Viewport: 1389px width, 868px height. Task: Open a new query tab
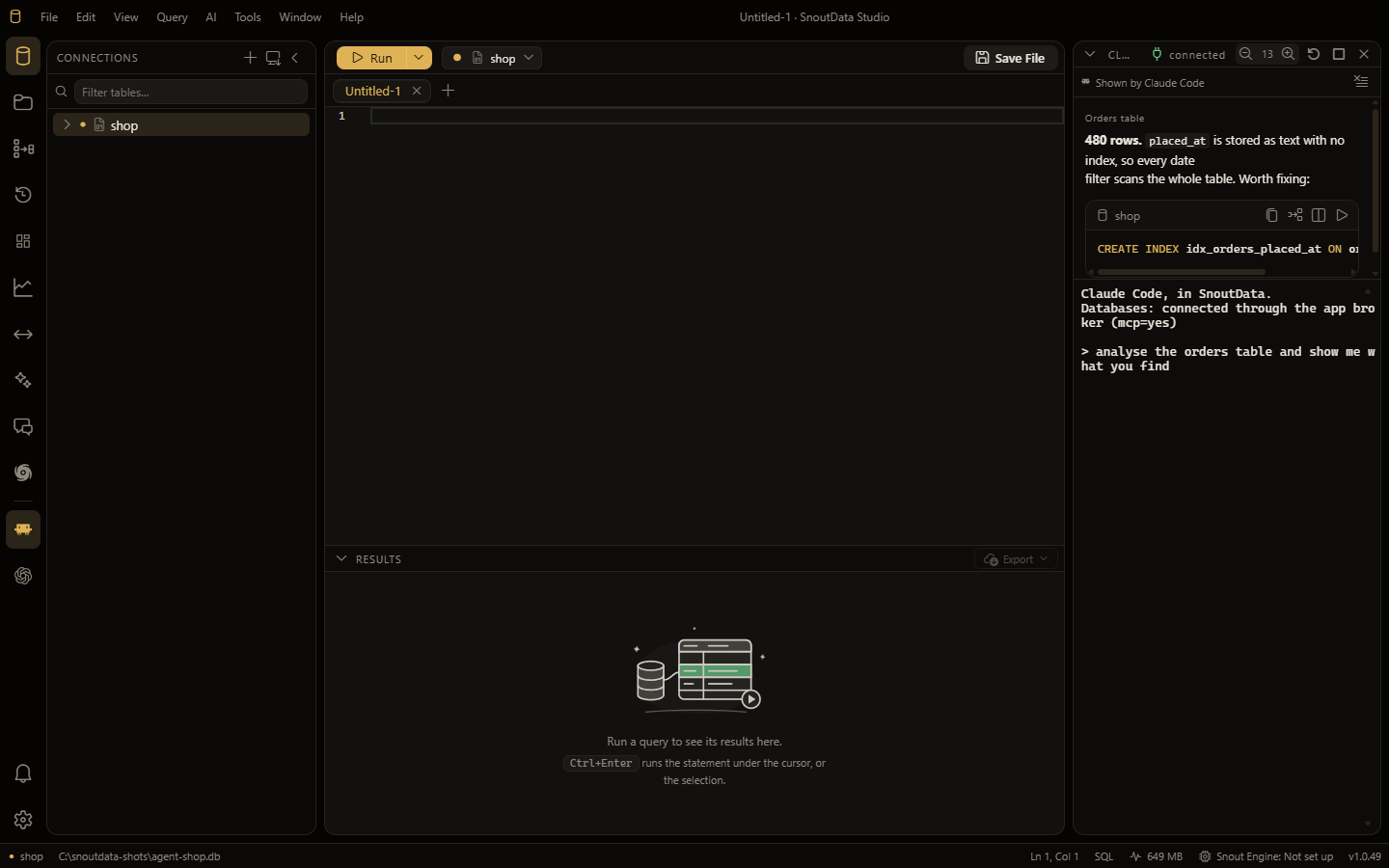pyautogui.click(x=448, y=91)
